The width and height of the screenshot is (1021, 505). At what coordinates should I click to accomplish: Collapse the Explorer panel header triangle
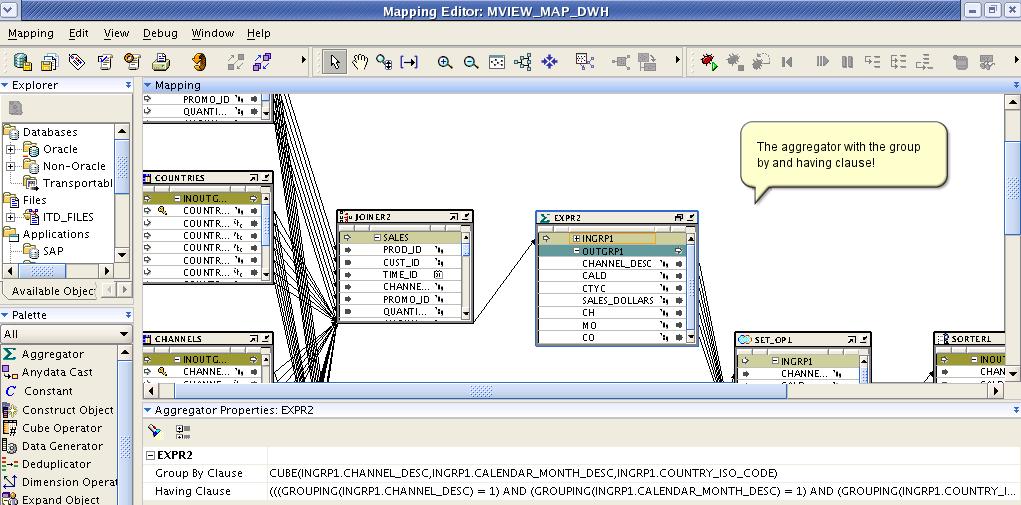[5, 85]
